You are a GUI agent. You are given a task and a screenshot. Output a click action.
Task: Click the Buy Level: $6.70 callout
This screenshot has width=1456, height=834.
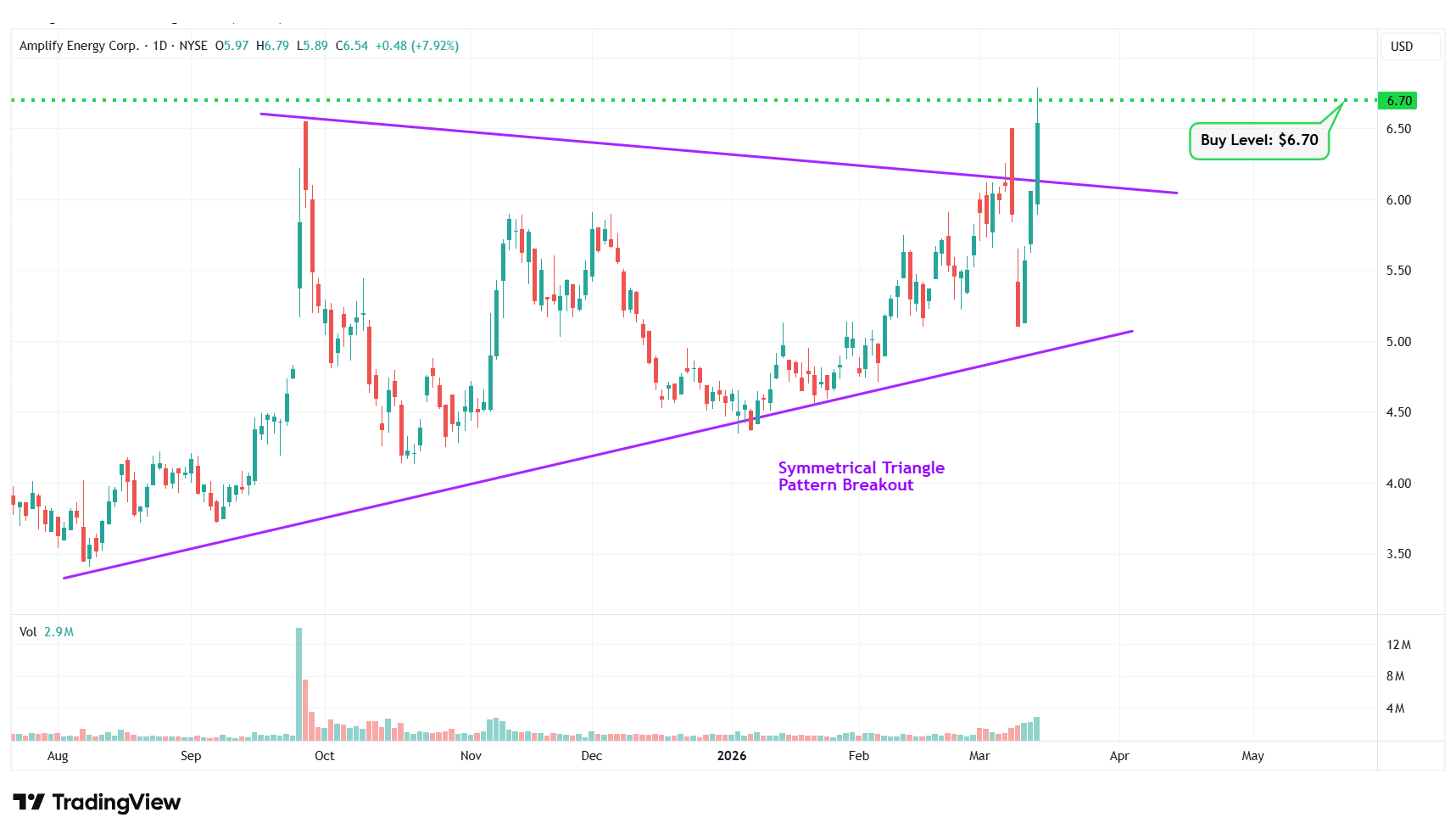coord(1258,141)
